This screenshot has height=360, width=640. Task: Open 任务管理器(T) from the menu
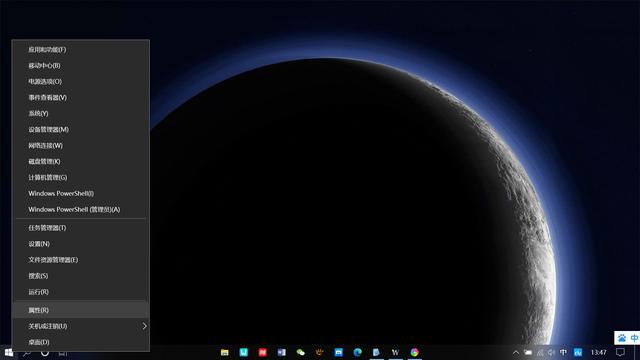click(80, 228)
